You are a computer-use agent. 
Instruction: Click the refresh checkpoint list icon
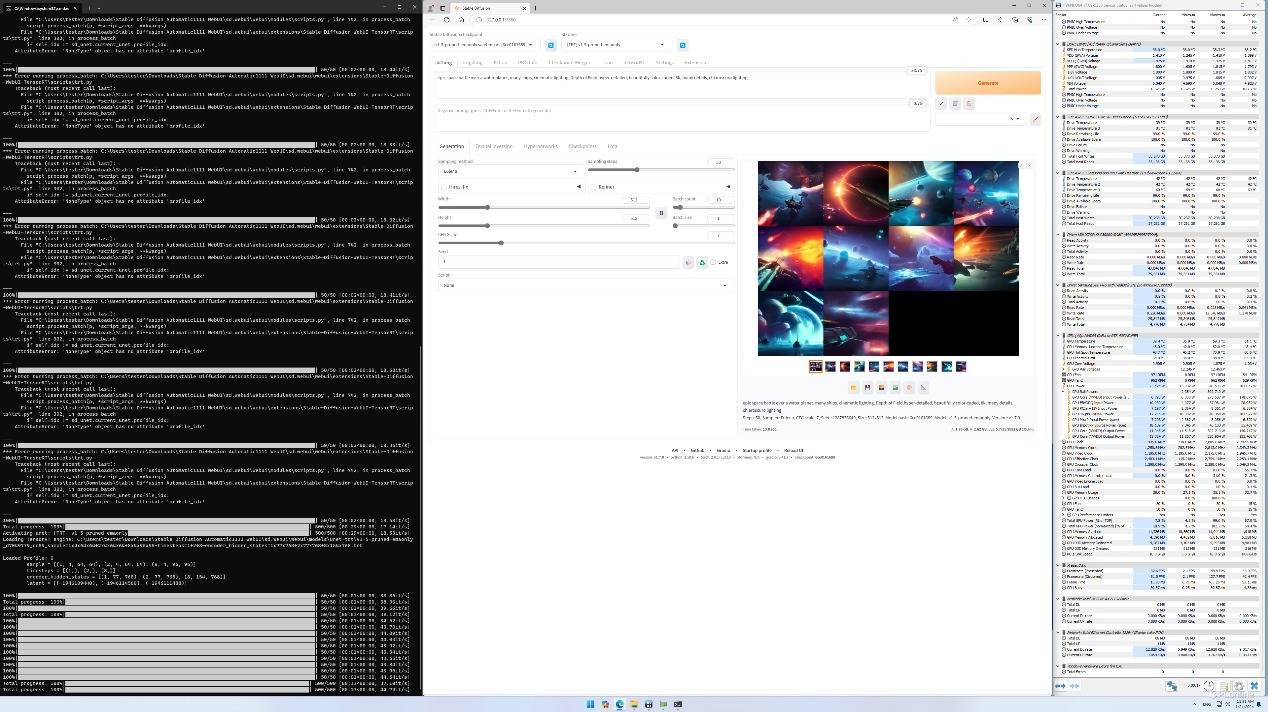click(549, 45)
